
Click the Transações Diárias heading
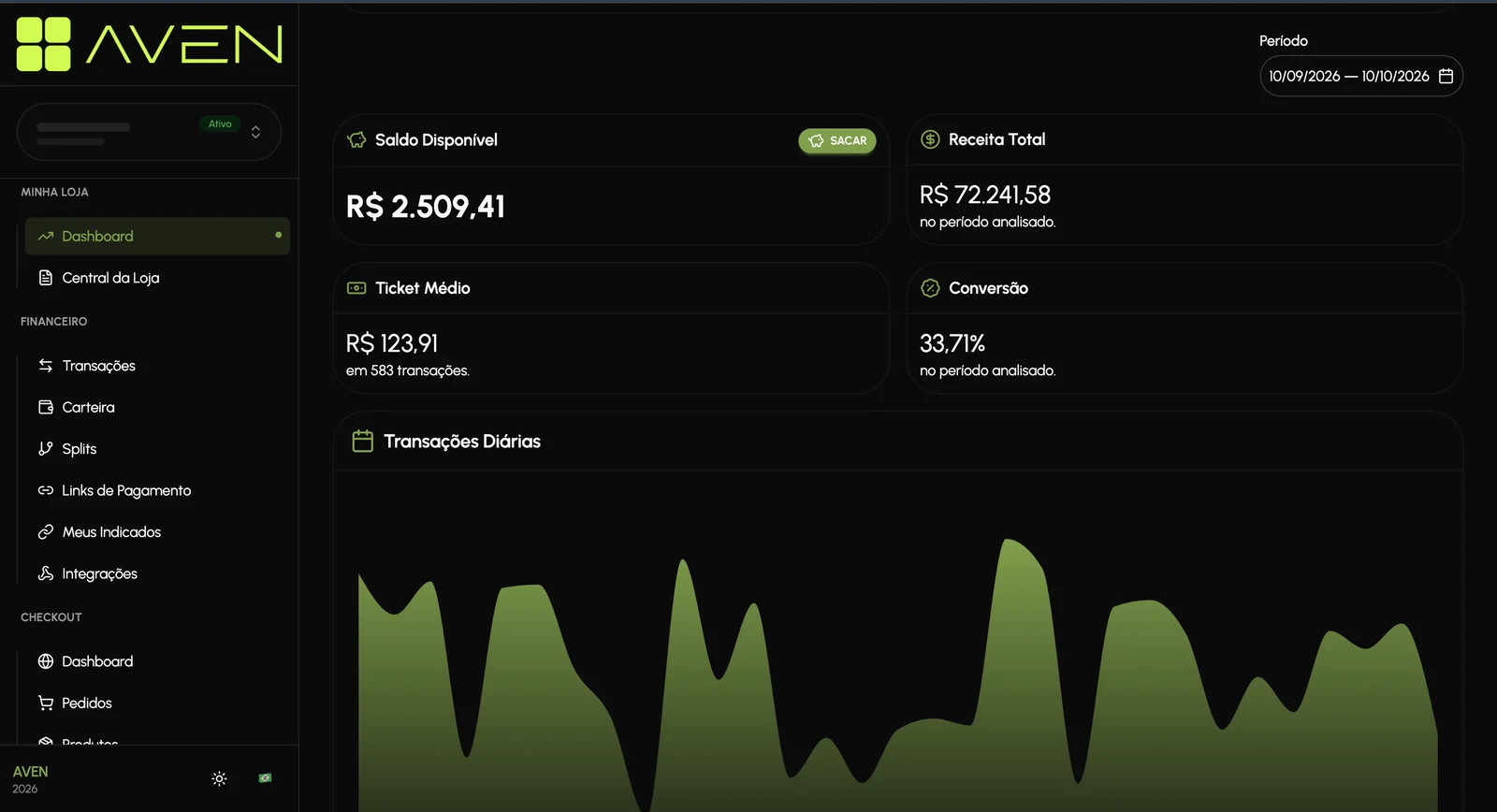(x=462, y=442)
